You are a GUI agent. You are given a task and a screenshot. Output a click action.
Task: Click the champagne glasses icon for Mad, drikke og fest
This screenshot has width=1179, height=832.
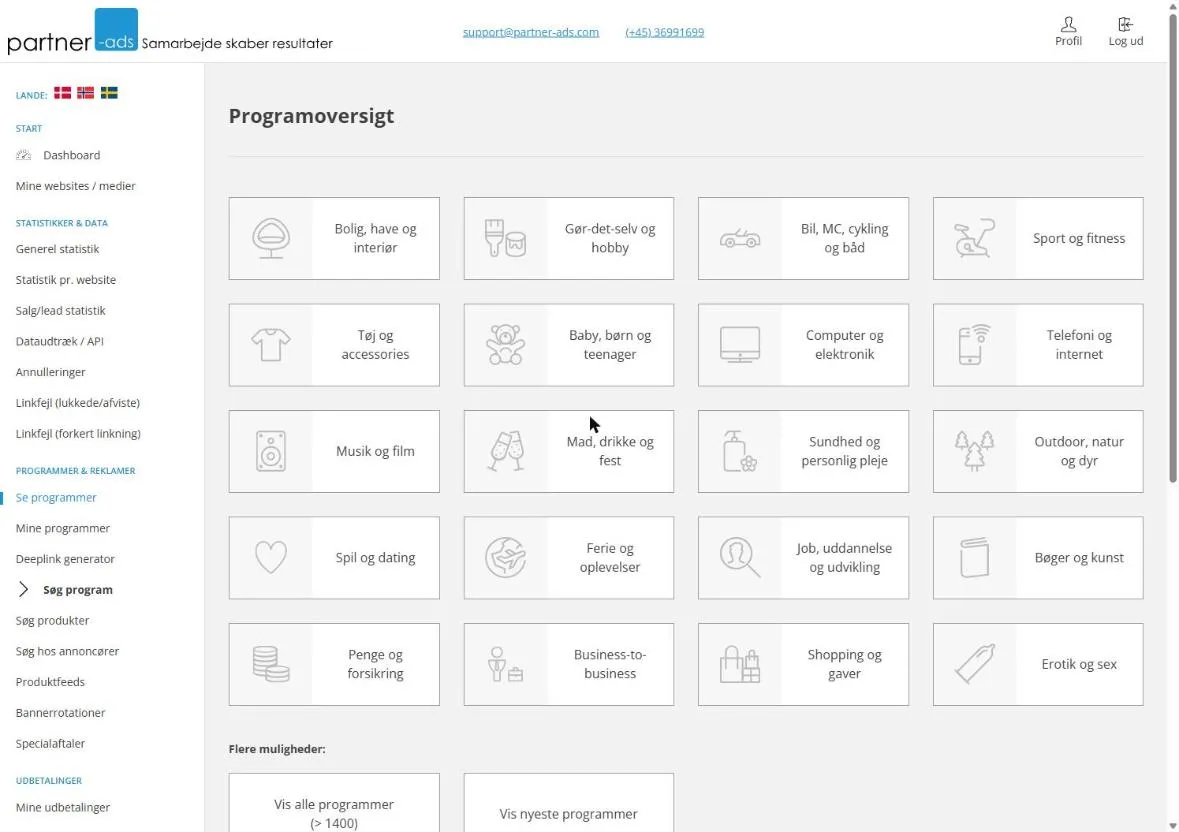coord(505,452)
